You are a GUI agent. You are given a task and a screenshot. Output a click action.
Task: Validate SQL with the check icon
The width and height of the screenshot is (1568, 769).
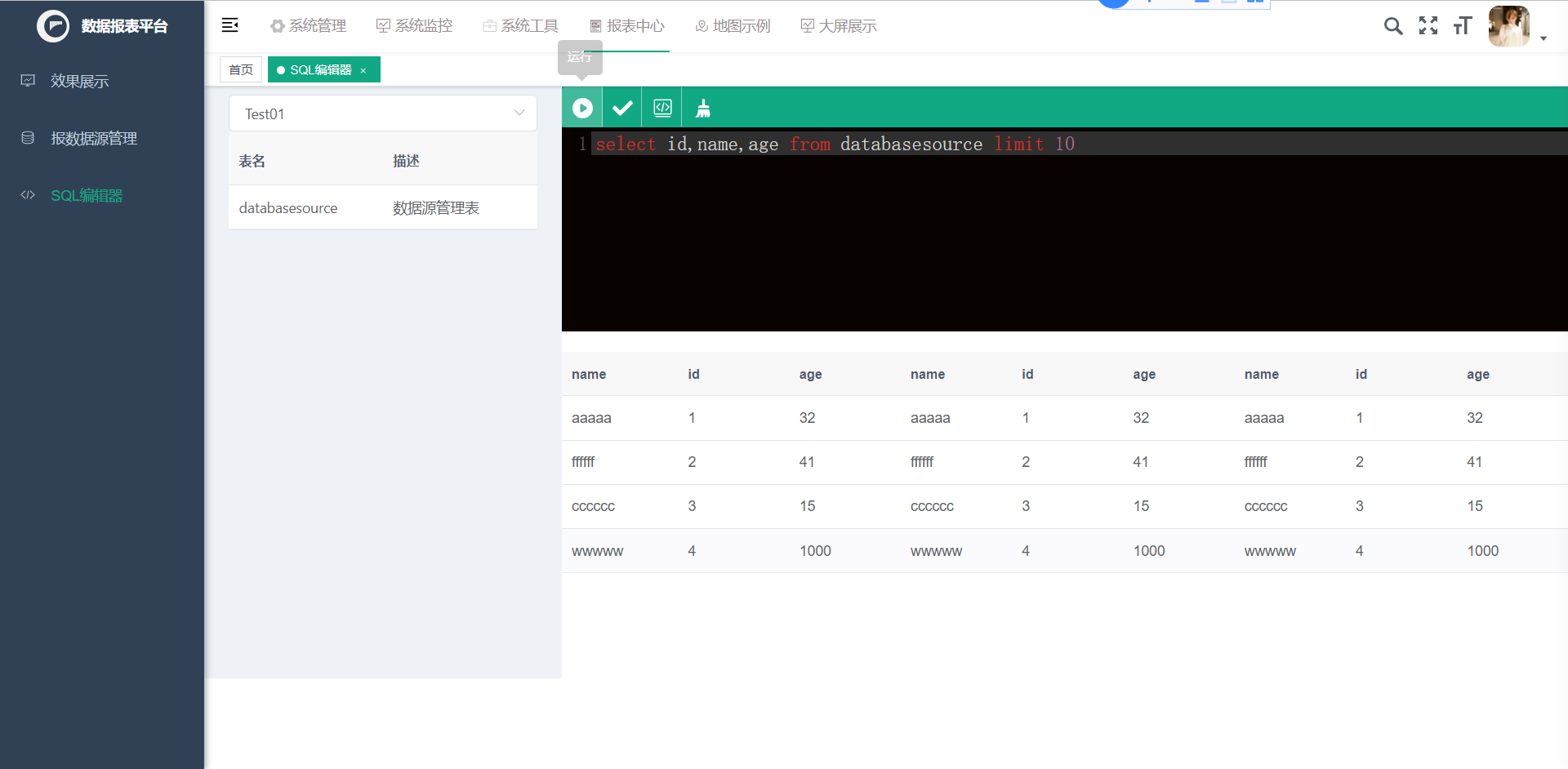622,107
